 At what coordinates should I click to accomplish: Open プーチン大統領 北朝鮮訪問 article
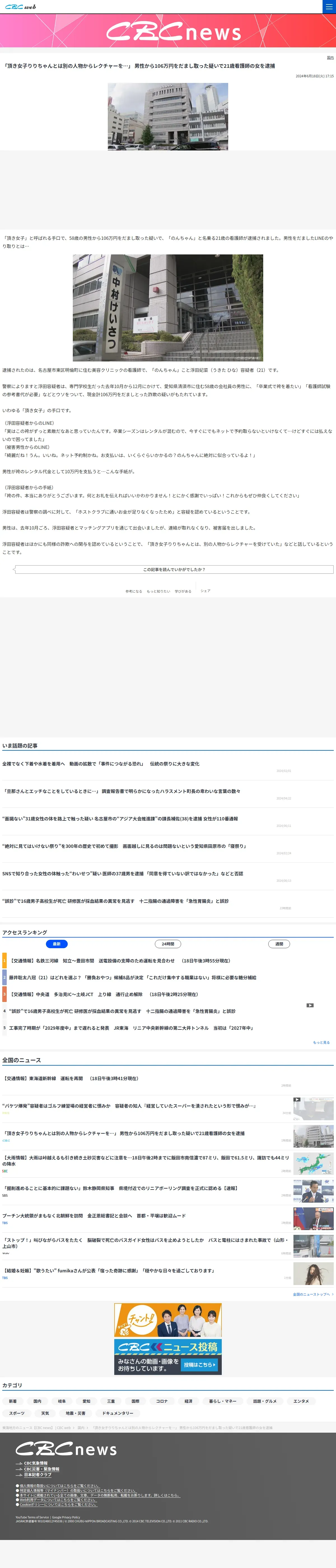tap(94, 1216)
